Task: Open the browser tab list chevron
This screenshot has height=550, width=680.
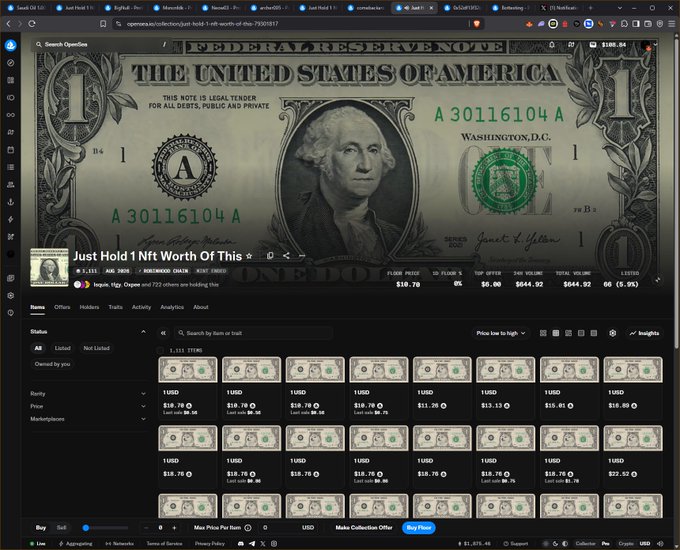Action: point(620,8)
